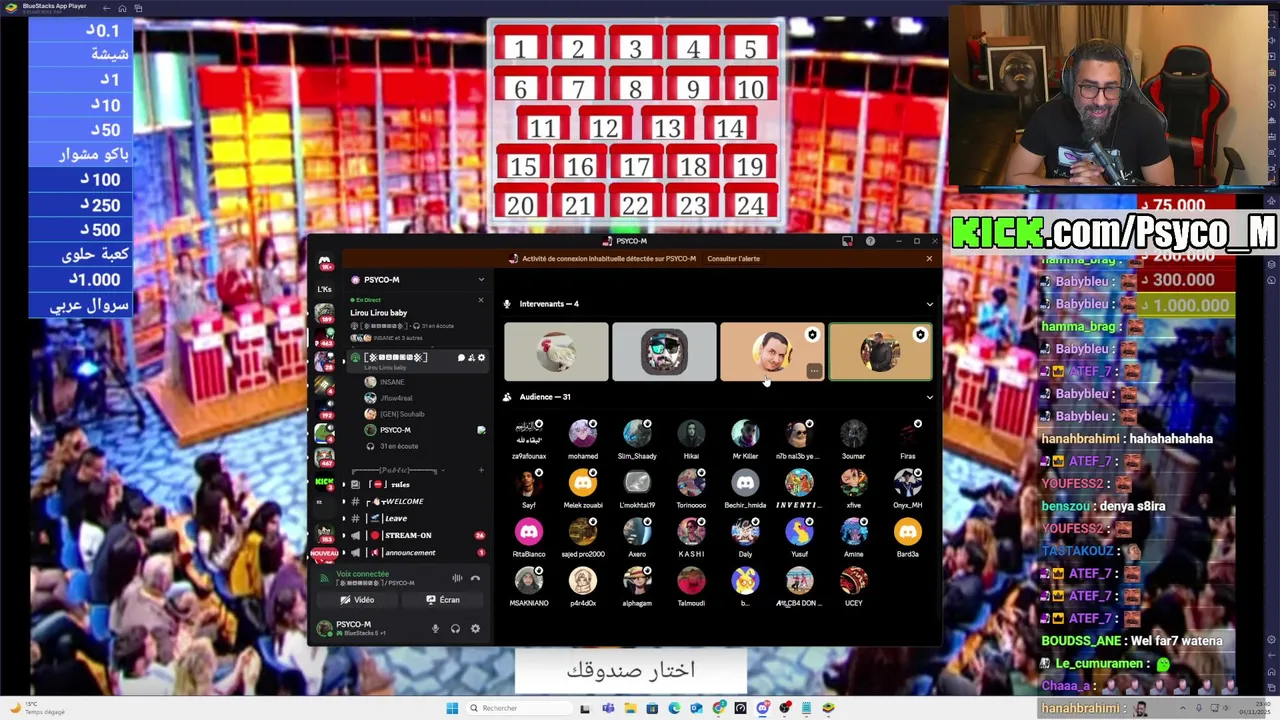
Task: Close the unusual login activity alert banner
Action: coord(928,259)
